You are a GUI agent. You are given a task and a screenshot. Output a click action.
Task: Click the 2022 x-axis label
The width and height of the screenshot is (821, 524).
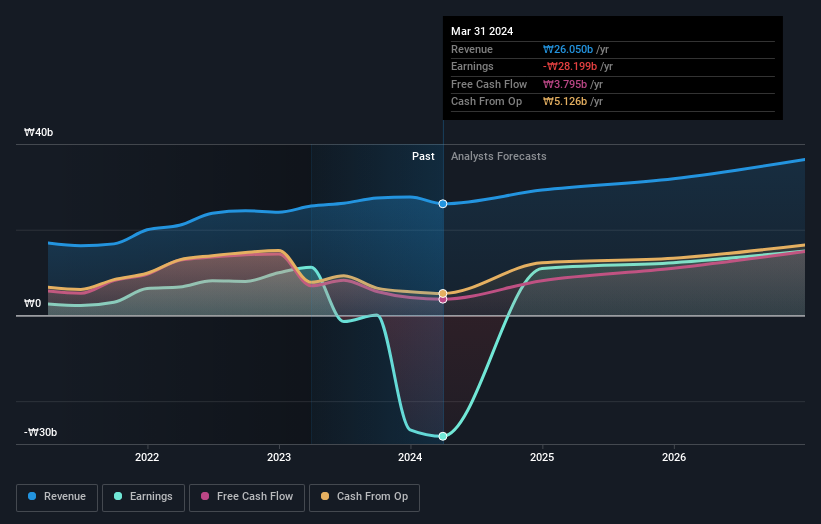point(147,457)
